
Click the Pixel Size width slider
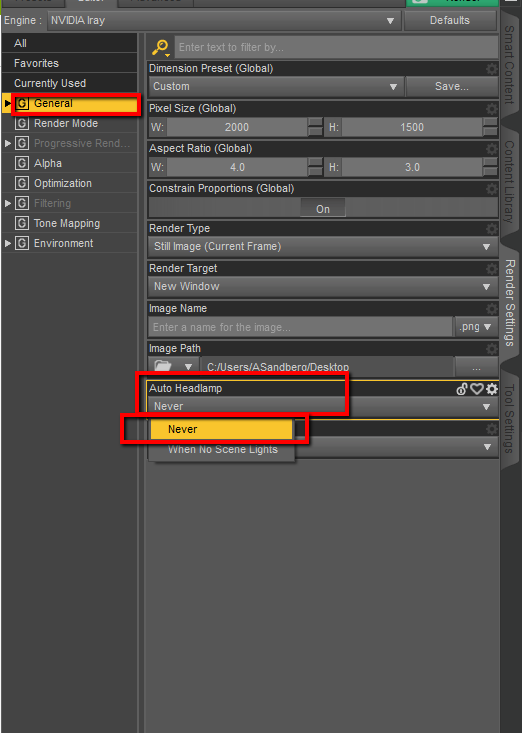click(x=237, y=127)
